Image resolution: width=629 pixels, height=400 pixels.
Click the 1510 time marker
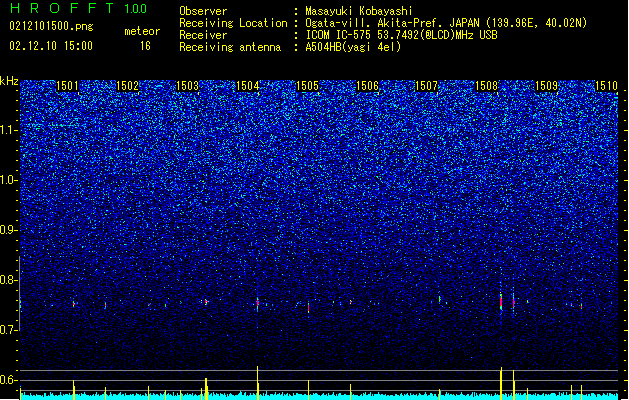[606, 85]
